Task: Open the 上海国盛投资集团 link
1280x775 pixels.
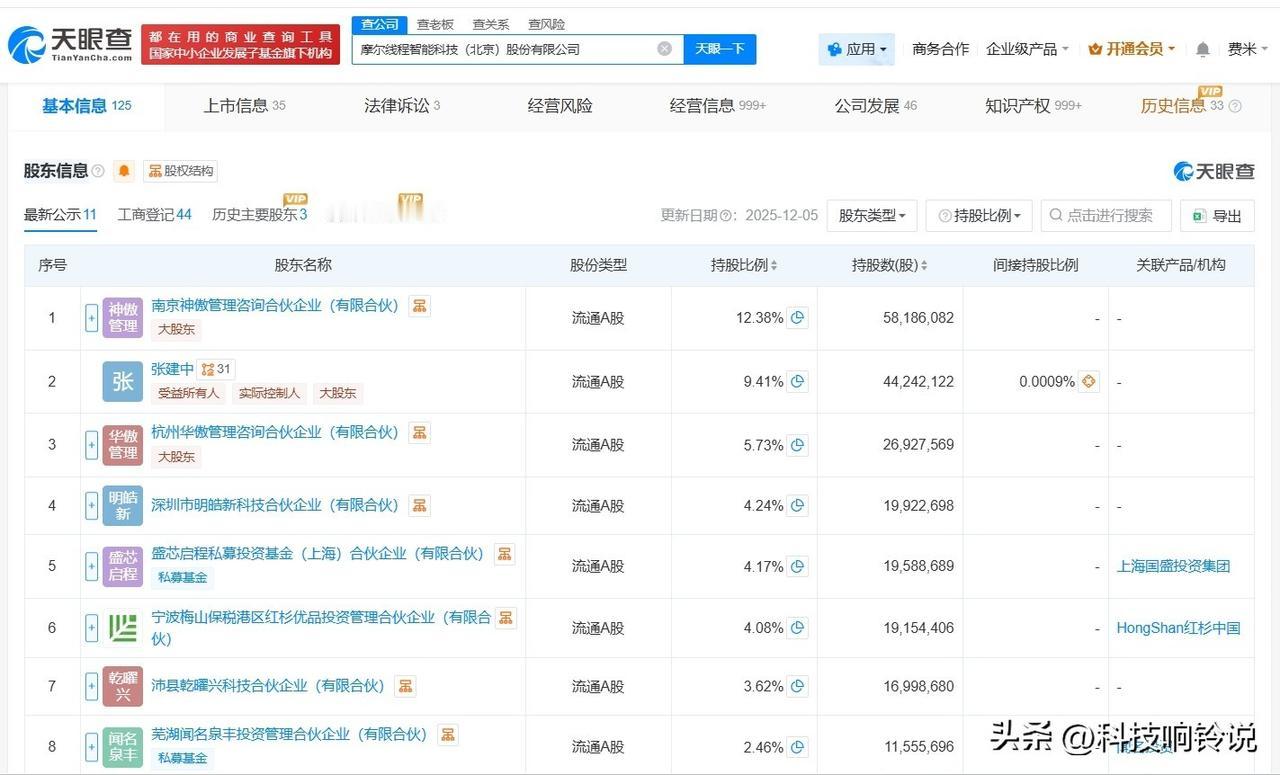Action: pyautogui.click(x=1173, y=566)
